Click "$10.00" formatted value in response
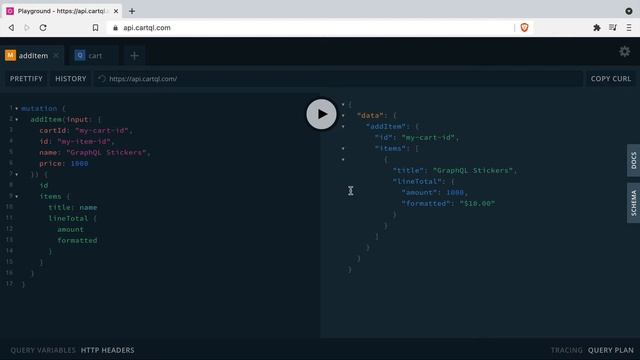Viewport: 640px width, 360px height. pos(477,203)
